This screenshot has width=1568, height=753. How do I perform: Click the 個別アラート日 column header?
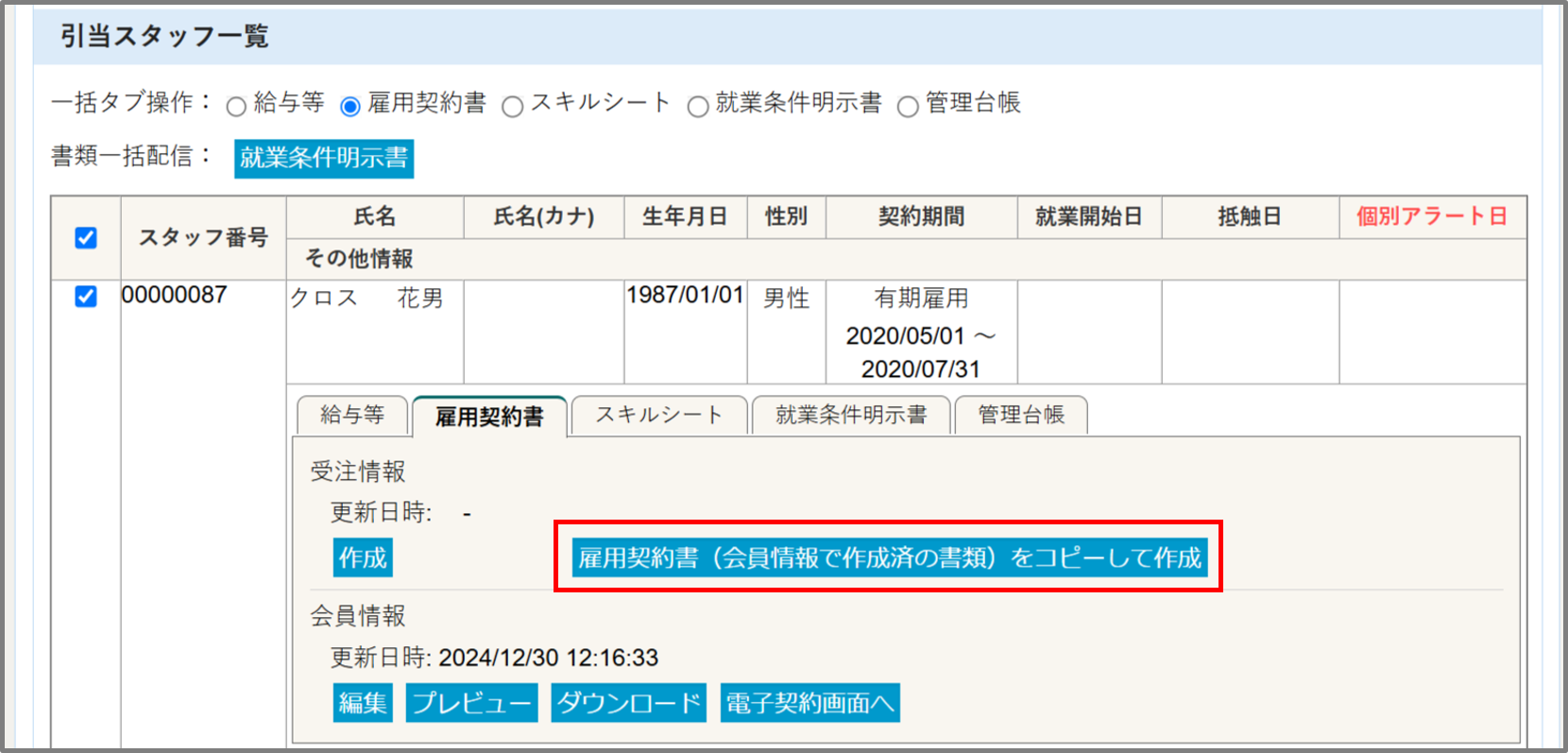pos(1432,216)
